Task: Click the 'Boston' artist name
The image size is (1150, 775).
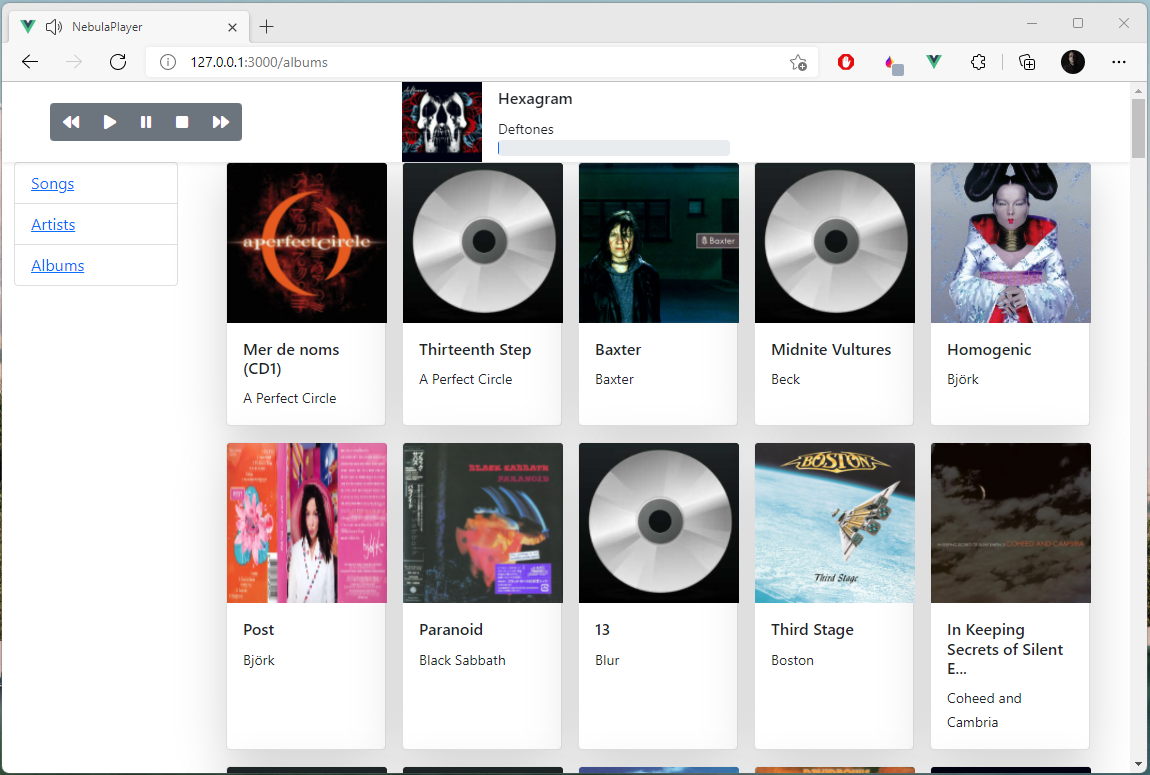Action: coord(792,660)
